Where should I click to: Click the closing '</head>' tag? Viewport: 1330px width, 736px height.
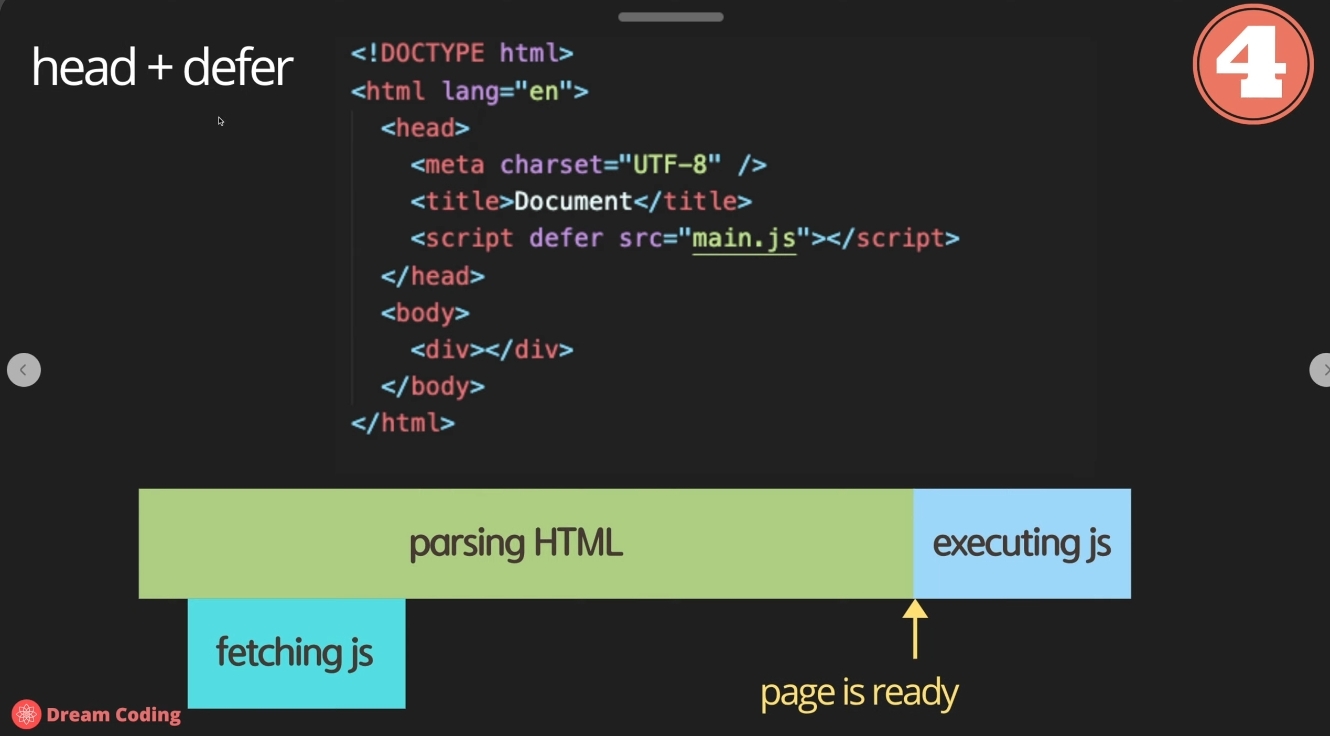point(432,276)
